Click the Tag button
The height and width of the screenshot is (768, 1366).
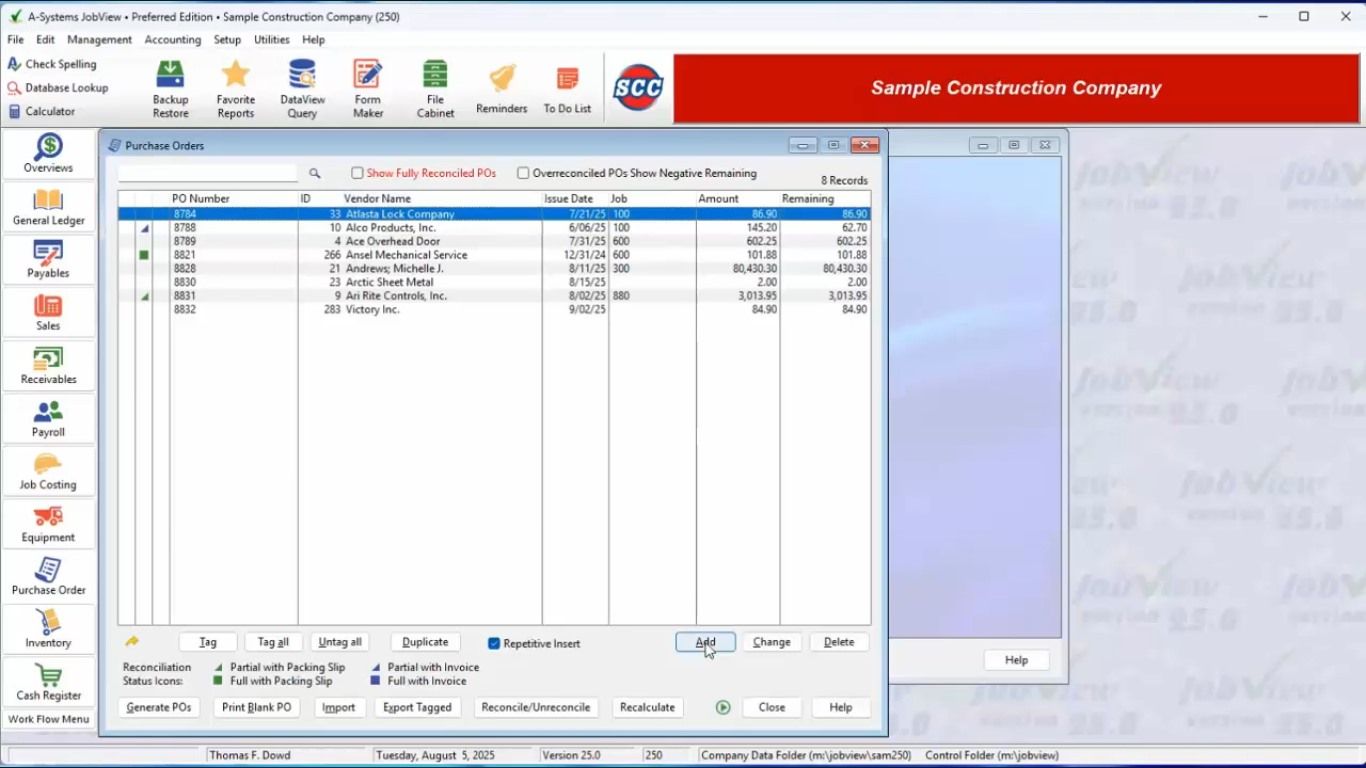pyautogui.click(x=208, y=642)
